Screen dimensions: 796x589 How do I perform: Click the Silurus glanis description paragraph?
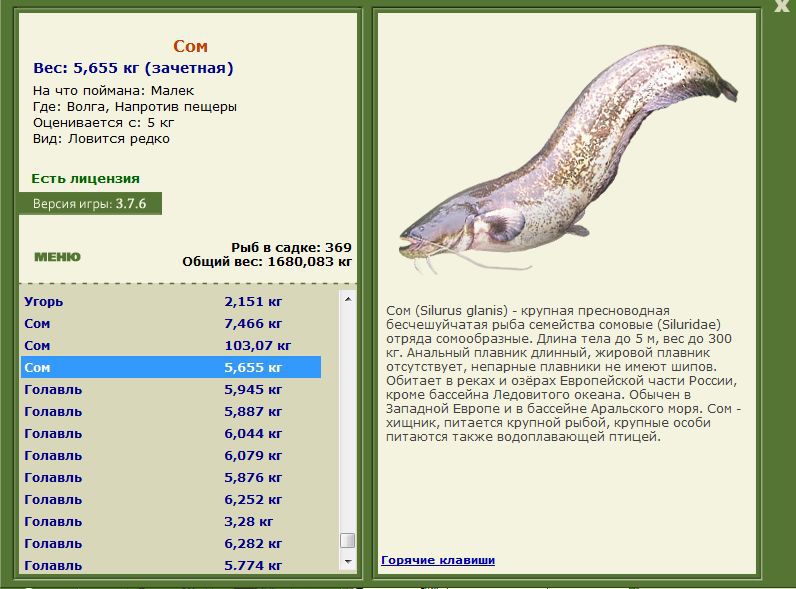pos(563,373)
